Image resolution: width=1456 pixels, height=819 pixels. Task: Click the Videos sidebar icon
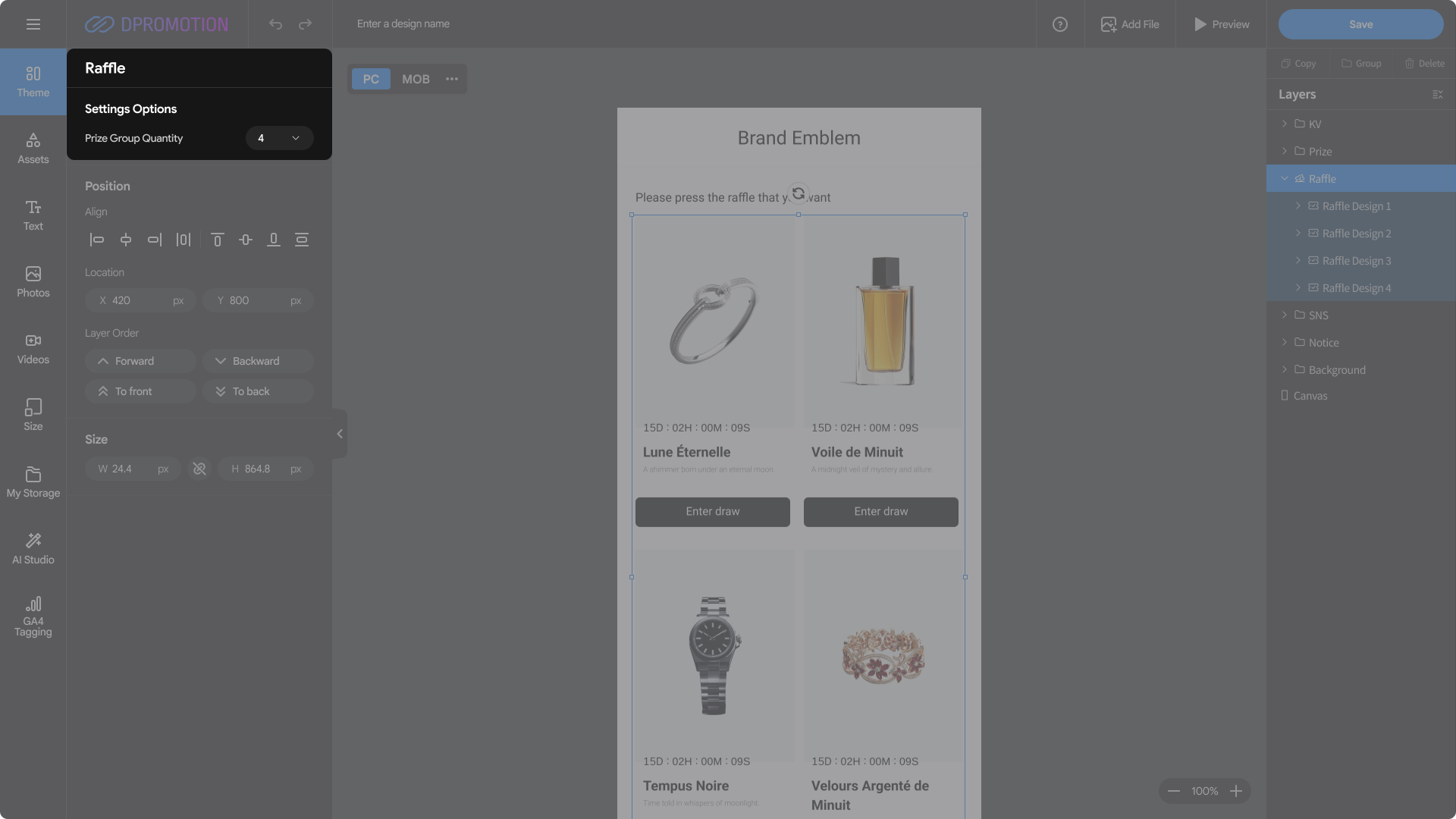click(33, 348)
